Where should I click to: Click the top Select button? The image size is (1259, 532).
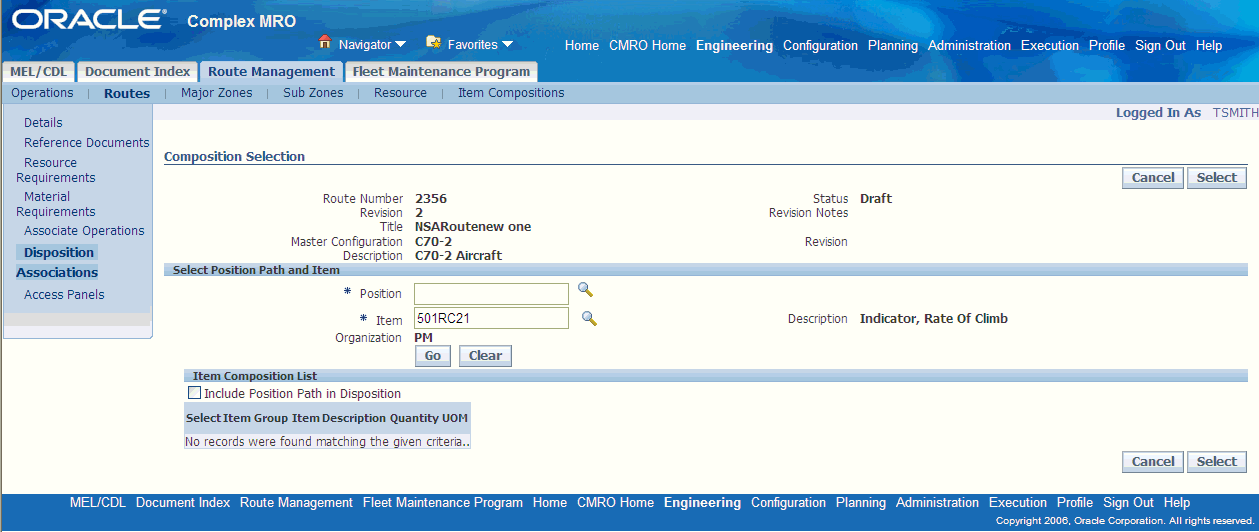coord(1217,177)
